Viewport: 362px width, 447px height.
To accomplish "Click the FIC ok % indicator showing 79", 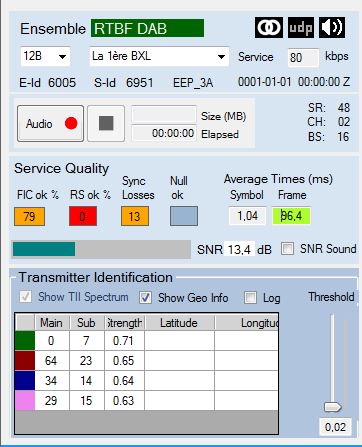I will pyautogui.click(x=29, y=216).
